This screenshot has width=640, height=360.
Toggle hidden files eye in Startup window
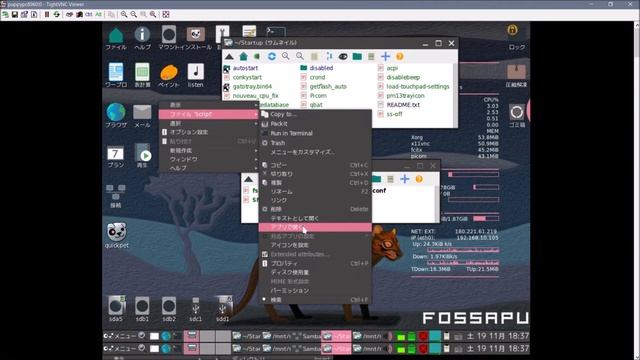343,56
